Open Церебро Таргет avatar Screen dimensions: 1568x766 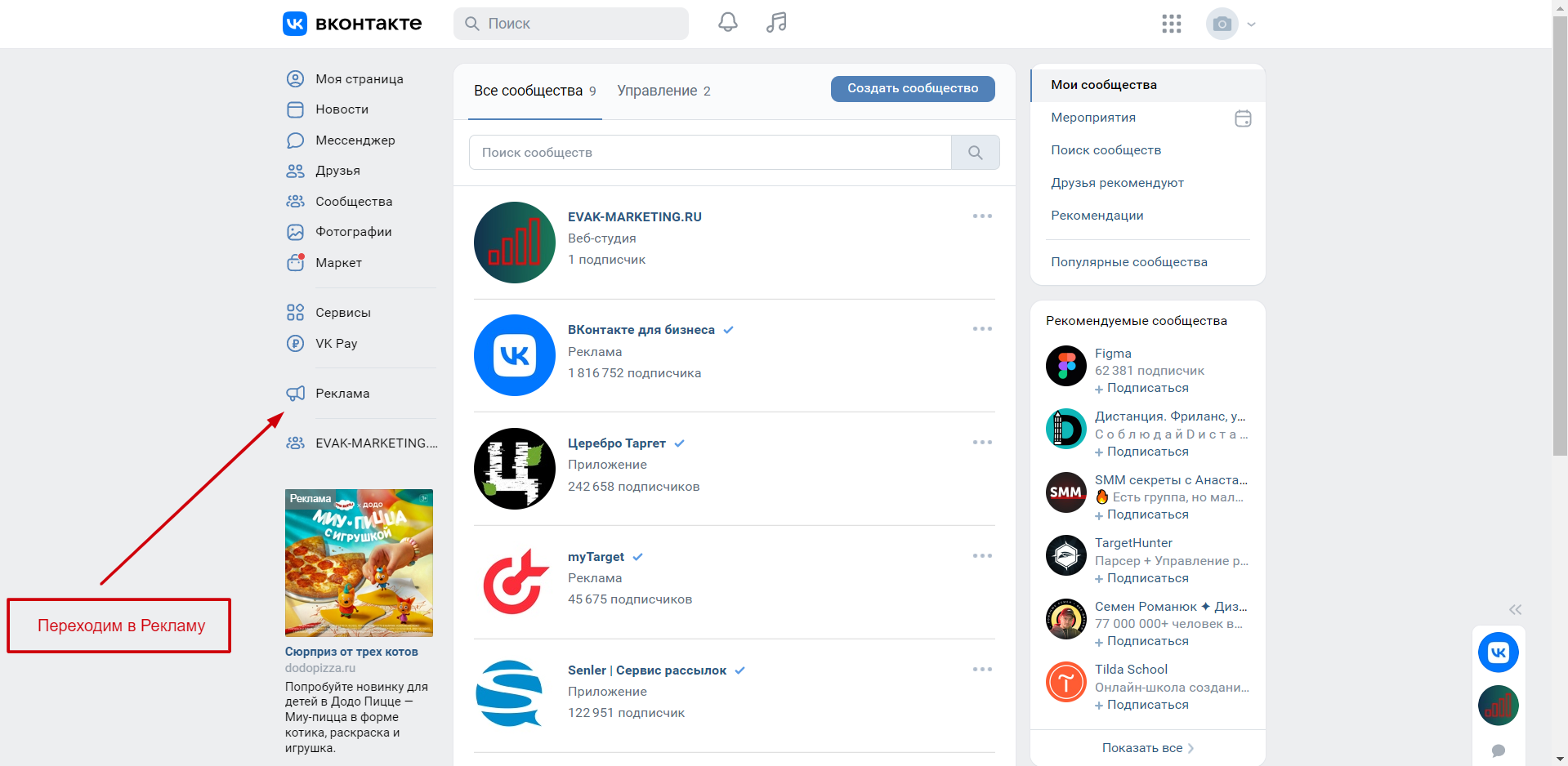click(x=515, y=469)
